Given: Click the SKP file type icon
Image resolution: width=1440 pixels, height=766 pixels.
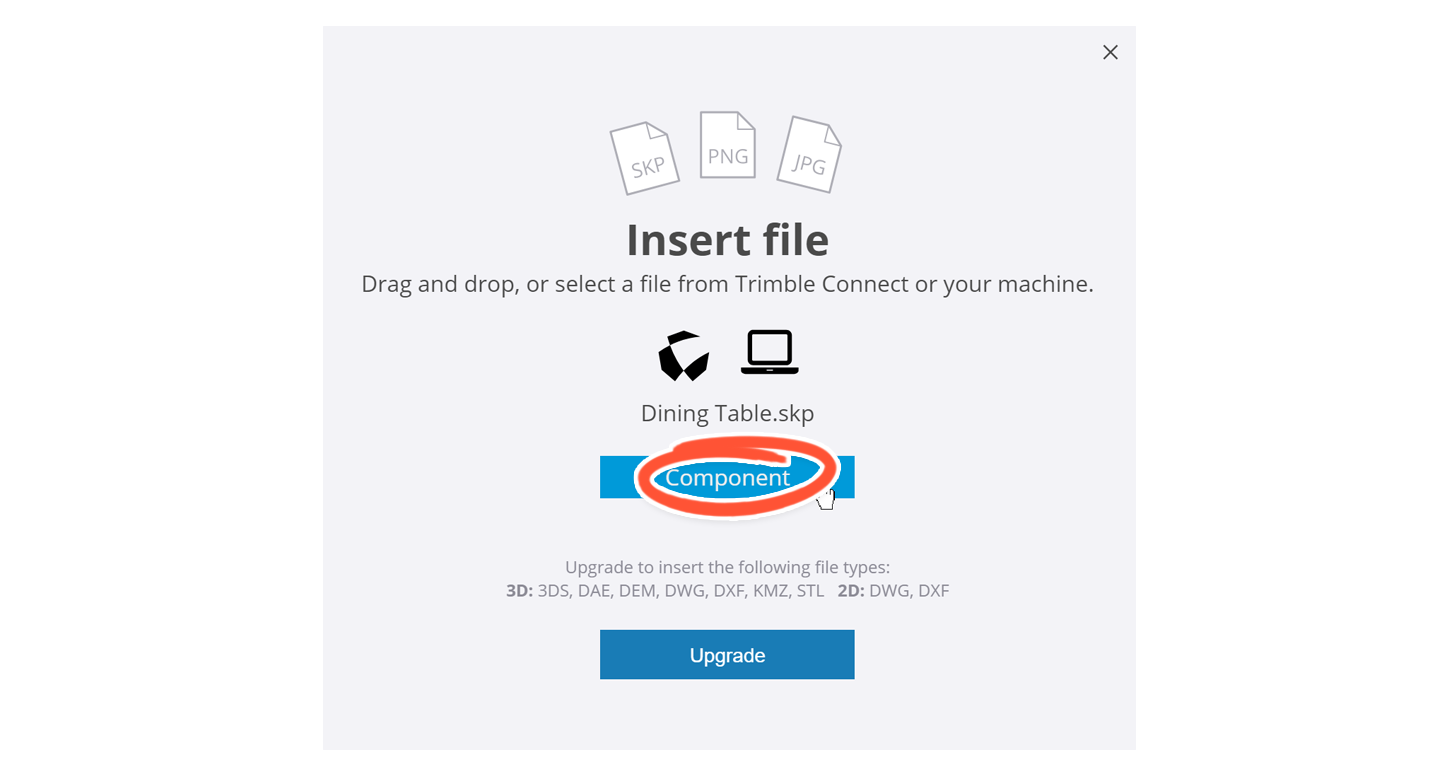Looking at the screenshot, I should (x=645, y=158).
